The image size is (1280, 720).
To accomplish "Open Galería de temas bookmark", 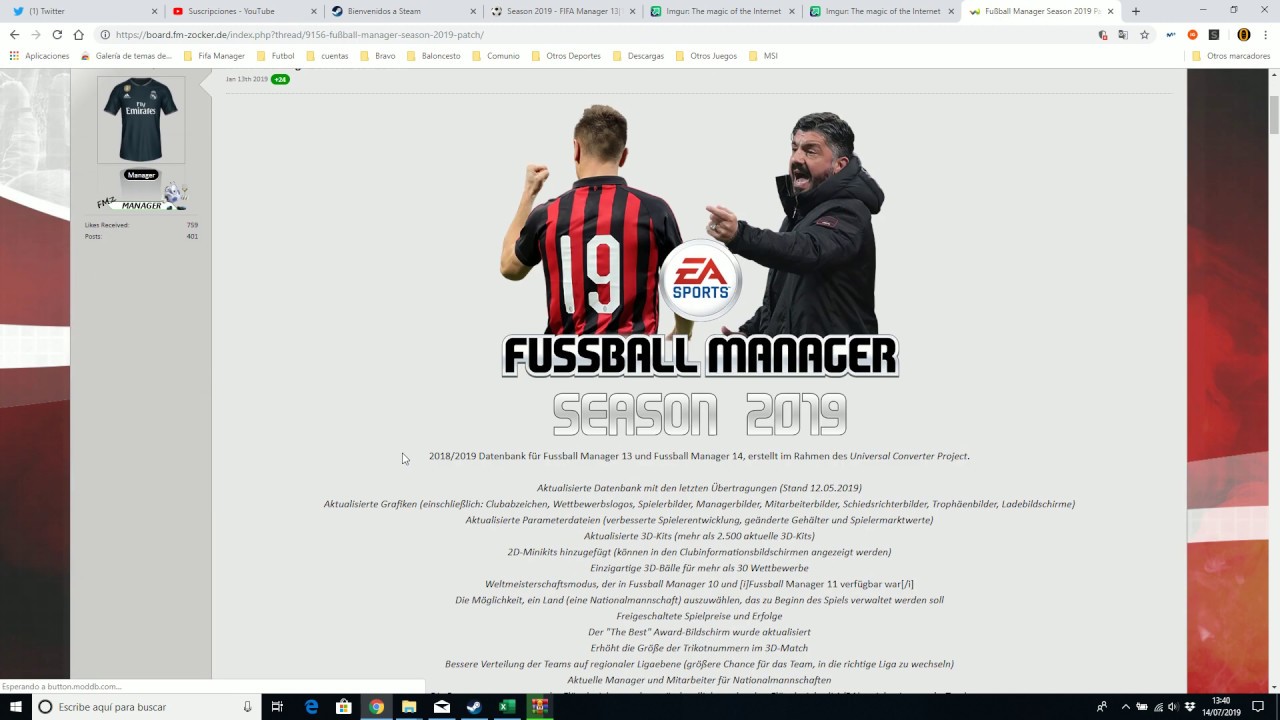I will (x=126, y=56).
